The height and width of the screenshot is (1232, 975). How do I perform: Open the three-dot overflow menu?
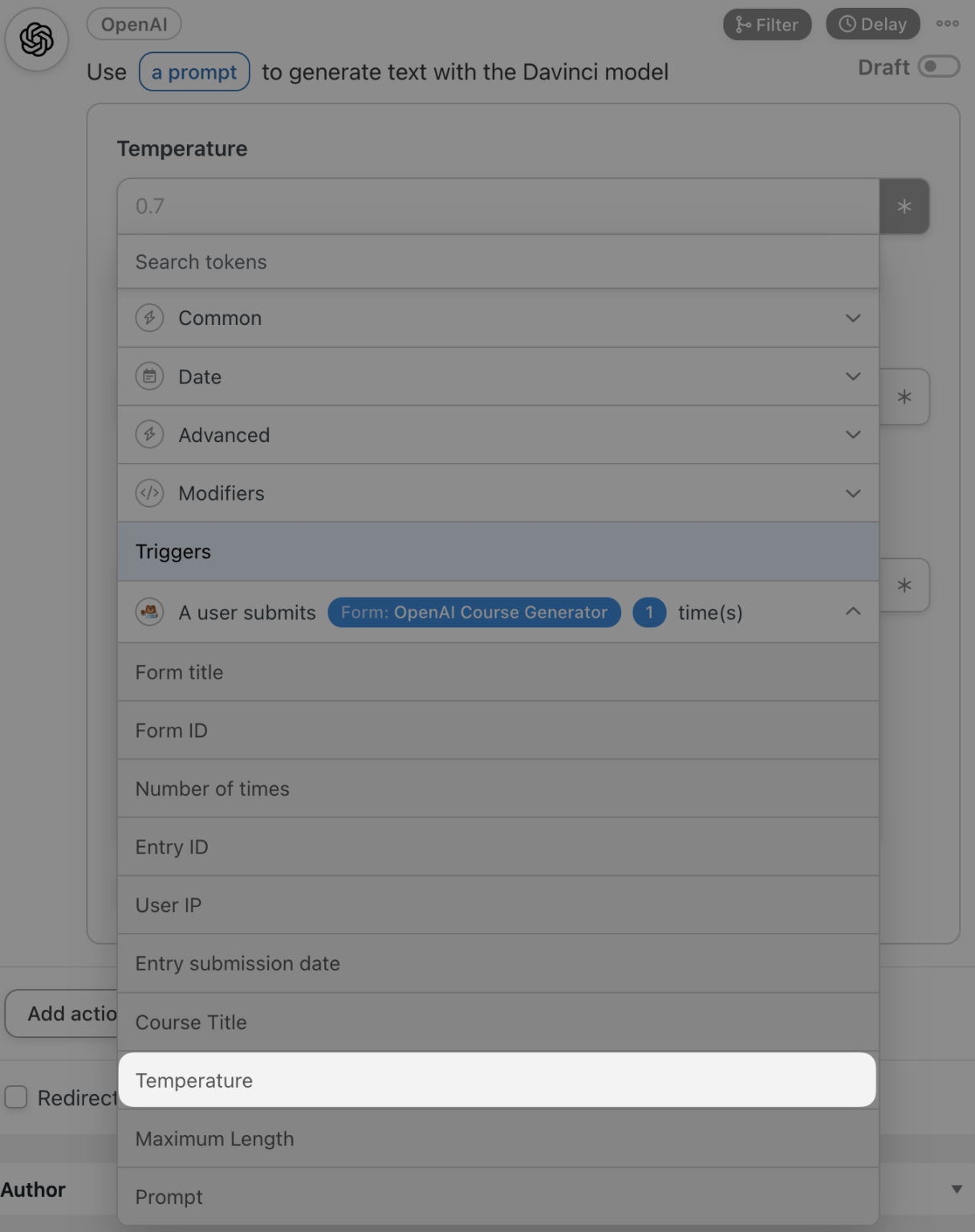(x=948, y=23)
